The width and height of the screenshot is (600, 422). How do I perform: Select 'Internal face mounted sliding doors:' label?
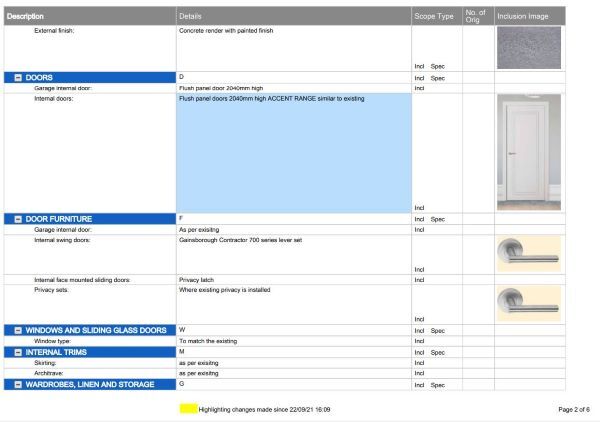82,280
